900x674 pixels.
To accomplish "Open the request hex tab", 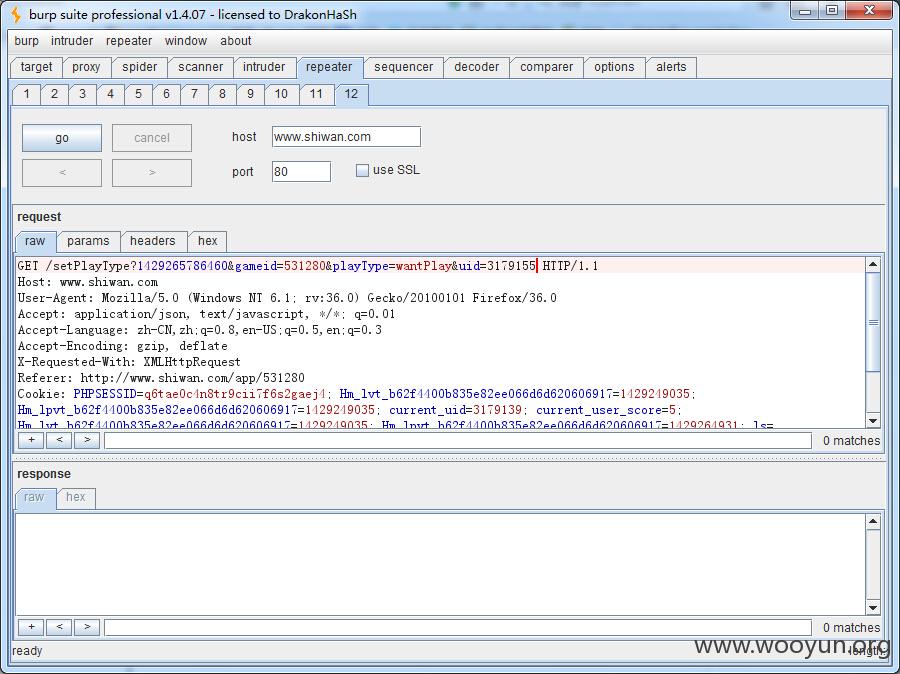I will point(208,241).
